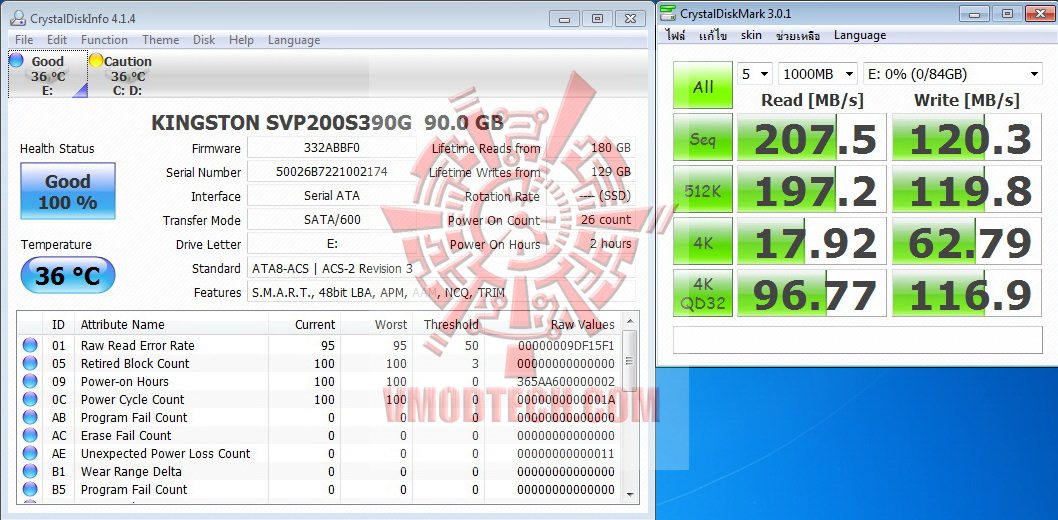Click status orb for Raw Read Error Rate
This screenshot has width=1058, height=520.
[x=30, y=345]
